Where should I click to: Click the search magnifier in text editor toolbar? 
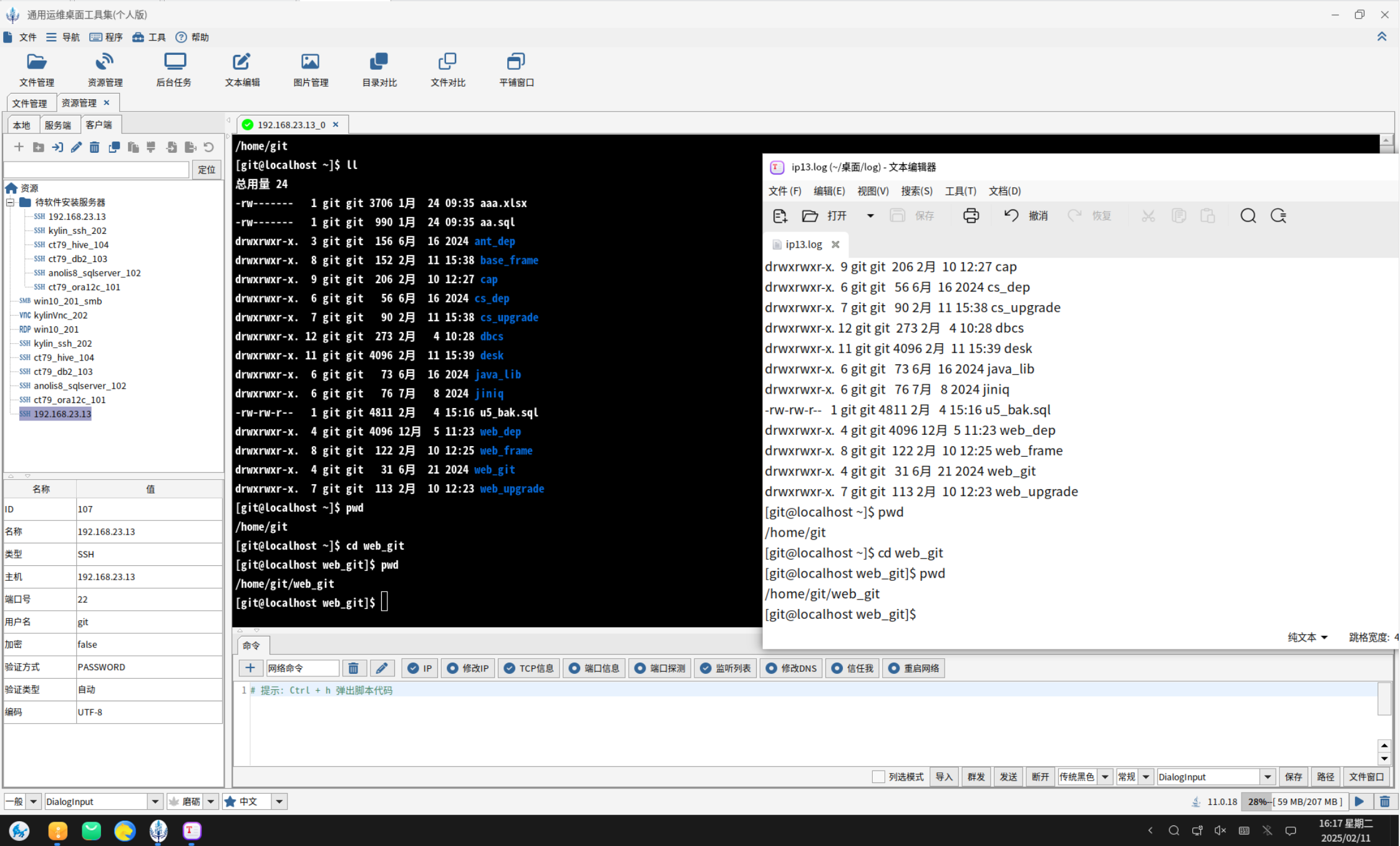[x=1248, y=216]
